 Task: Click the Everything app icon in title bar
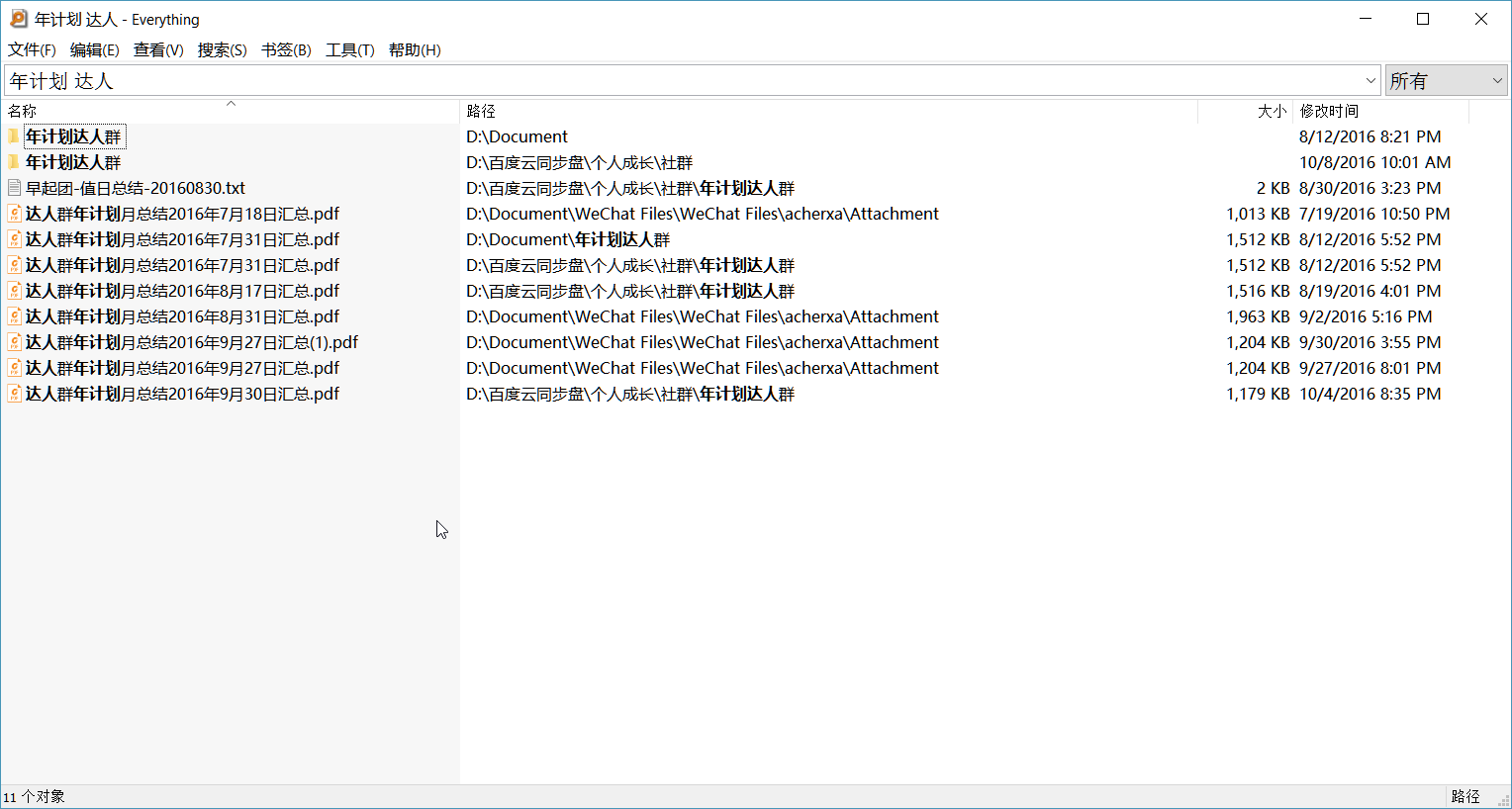pos(18,19)
